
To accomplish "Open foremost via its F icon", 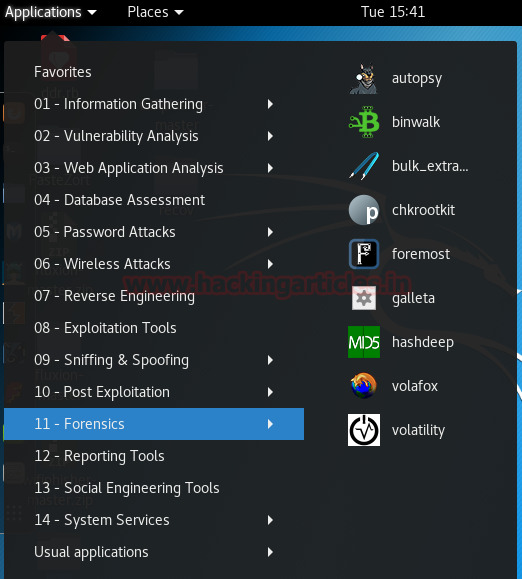I will 364,254.
